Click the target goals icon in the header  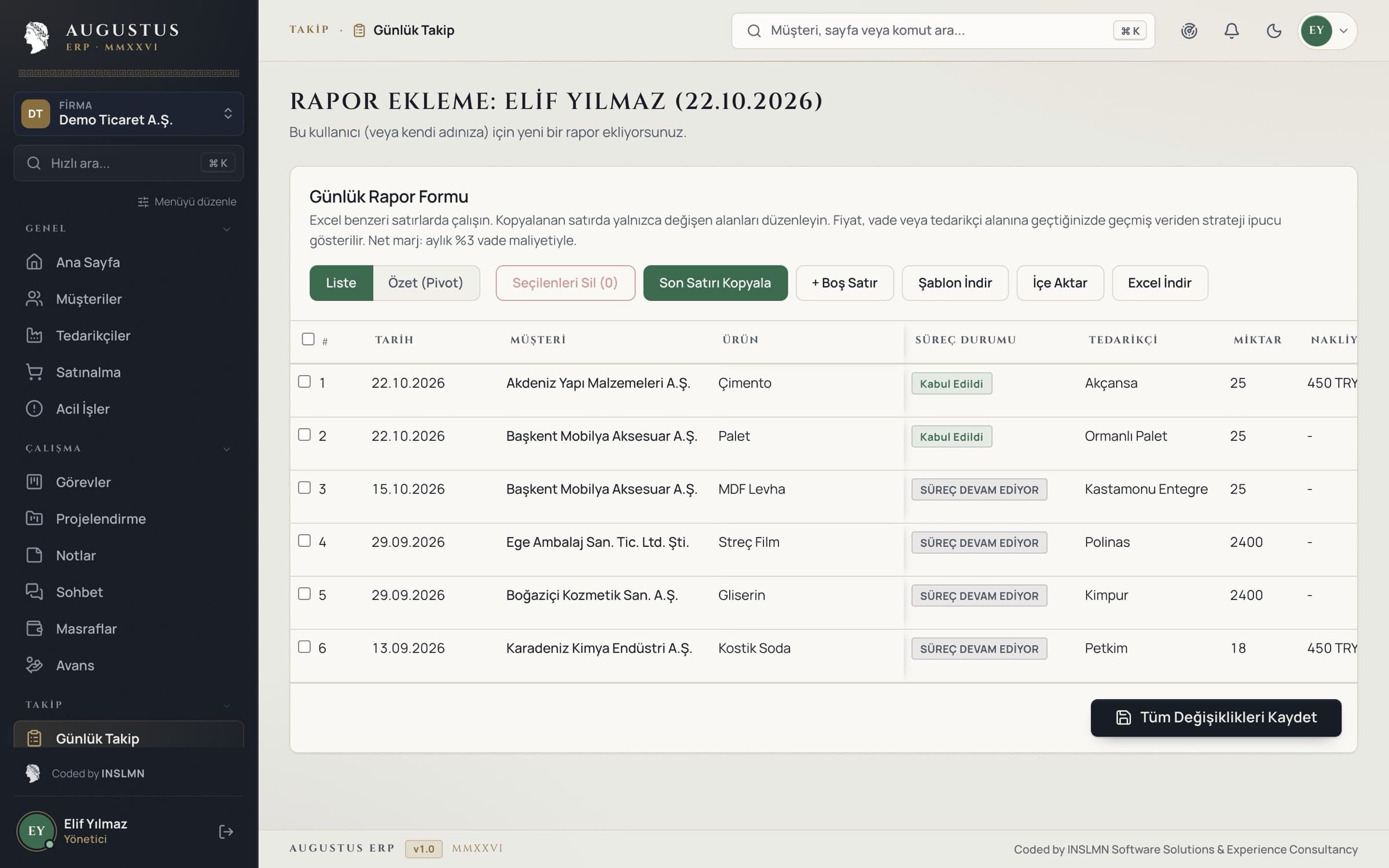[1189, 31]
